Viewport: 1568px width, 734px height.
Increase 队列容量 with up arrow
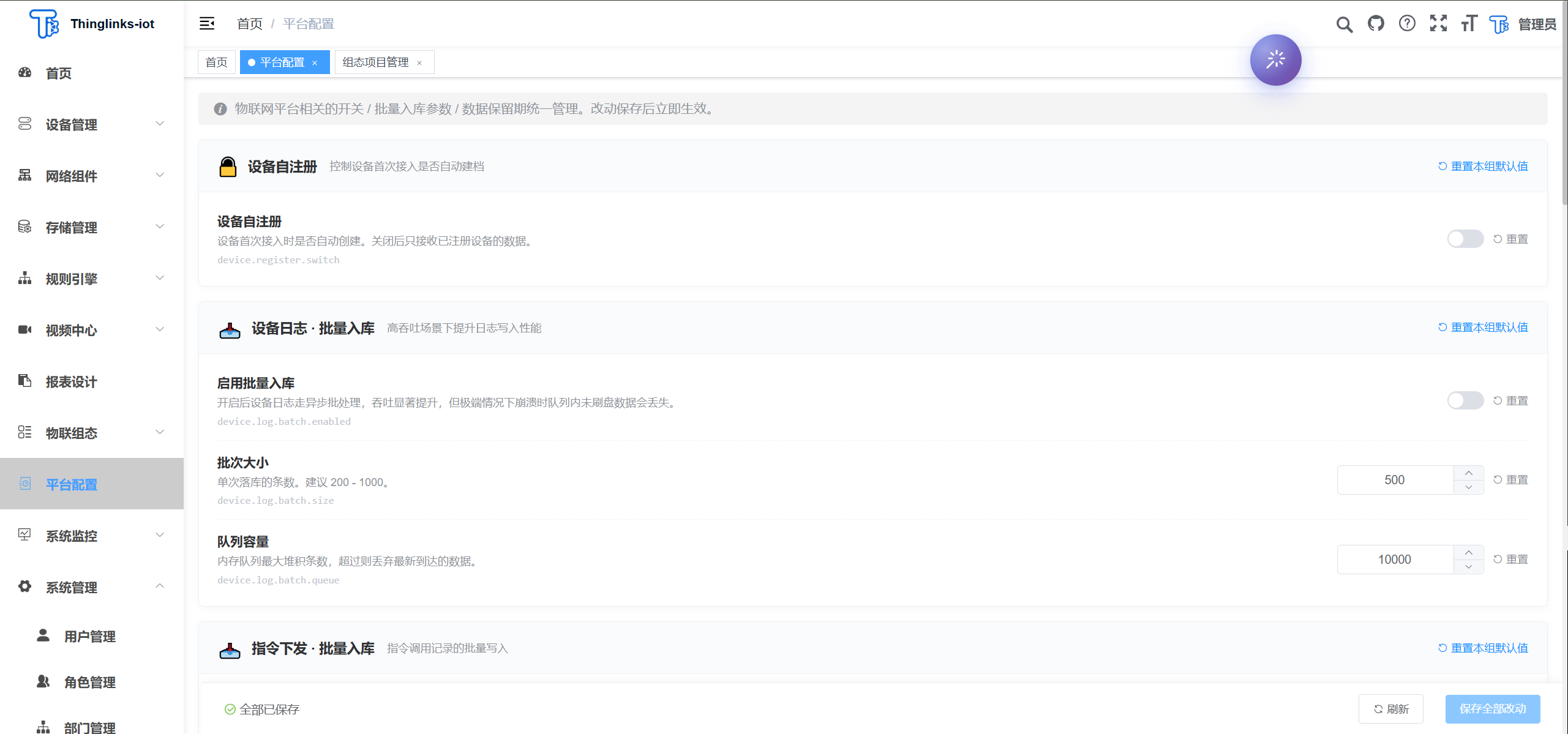click(1469, 553)
